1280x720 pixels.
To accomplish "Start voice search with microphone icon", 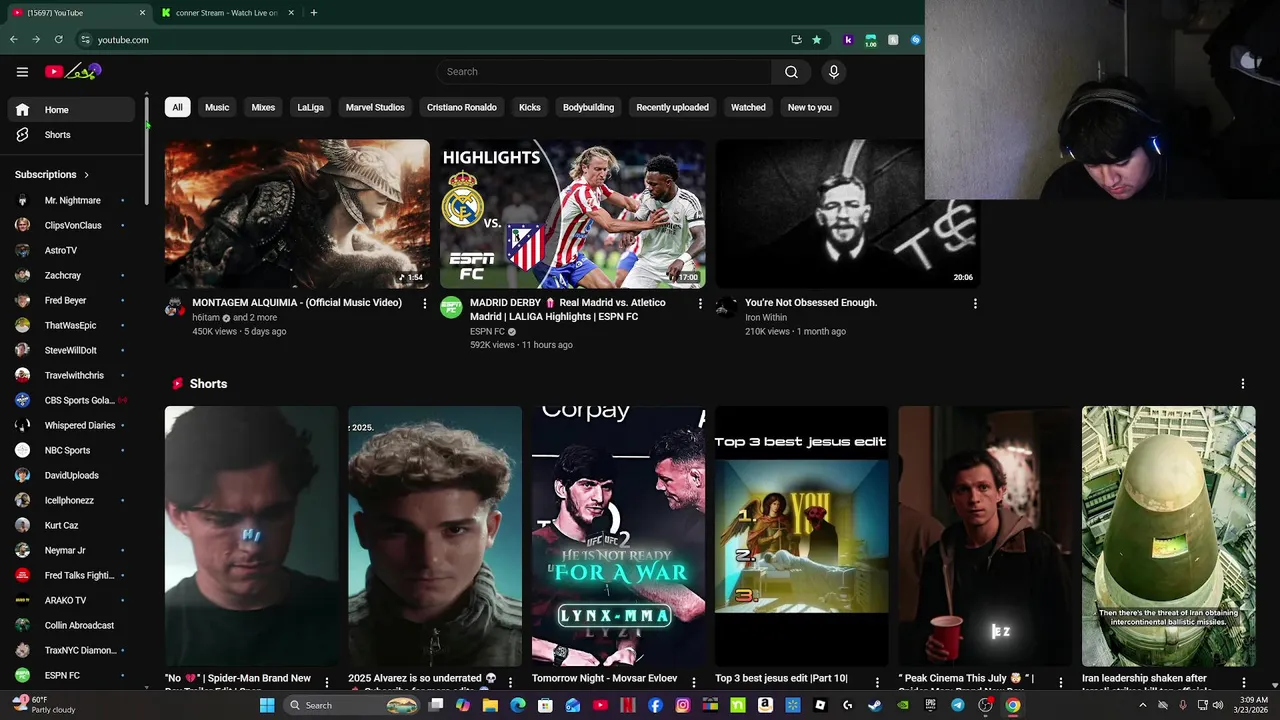I will pyautogui.click(x=833, y=72).
